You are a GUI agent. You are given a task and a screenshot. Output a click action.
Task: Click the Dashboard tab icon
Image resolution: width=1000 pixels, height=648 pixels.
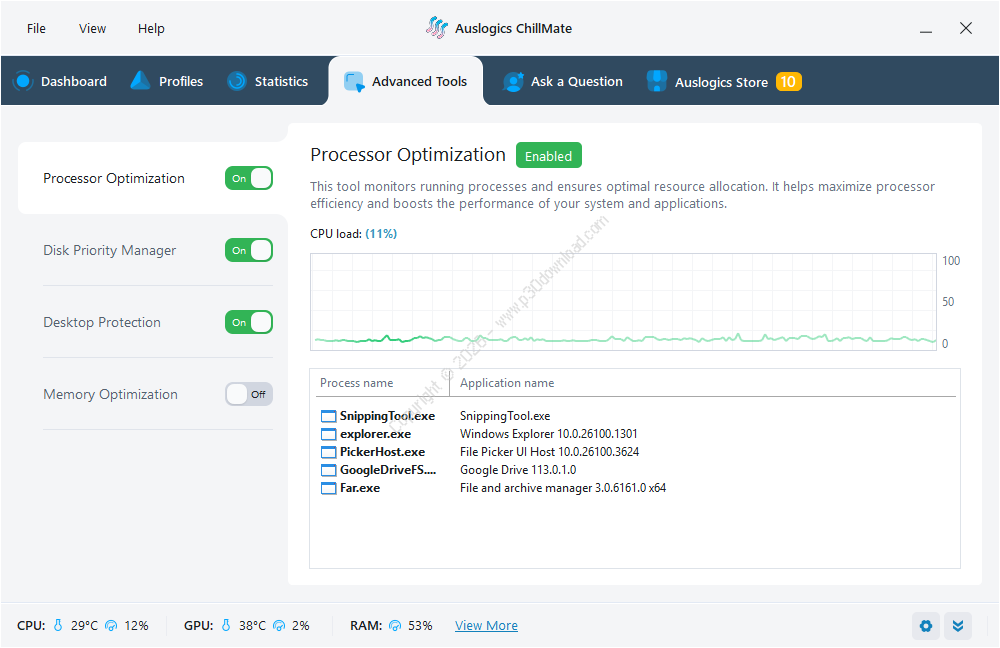(23, 81)
